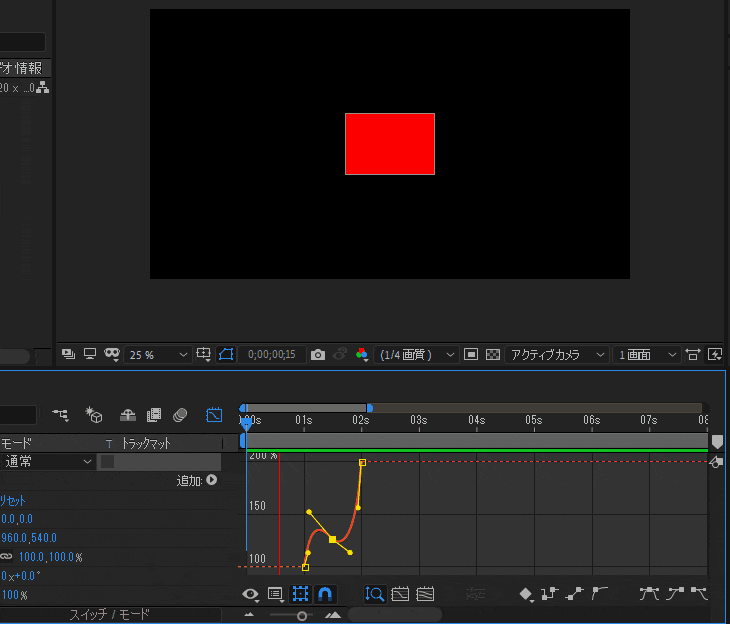This screenshot has height=624, width=730.
Task: Click zoom out timeline small mountains icon
Action: pos(249,615)
